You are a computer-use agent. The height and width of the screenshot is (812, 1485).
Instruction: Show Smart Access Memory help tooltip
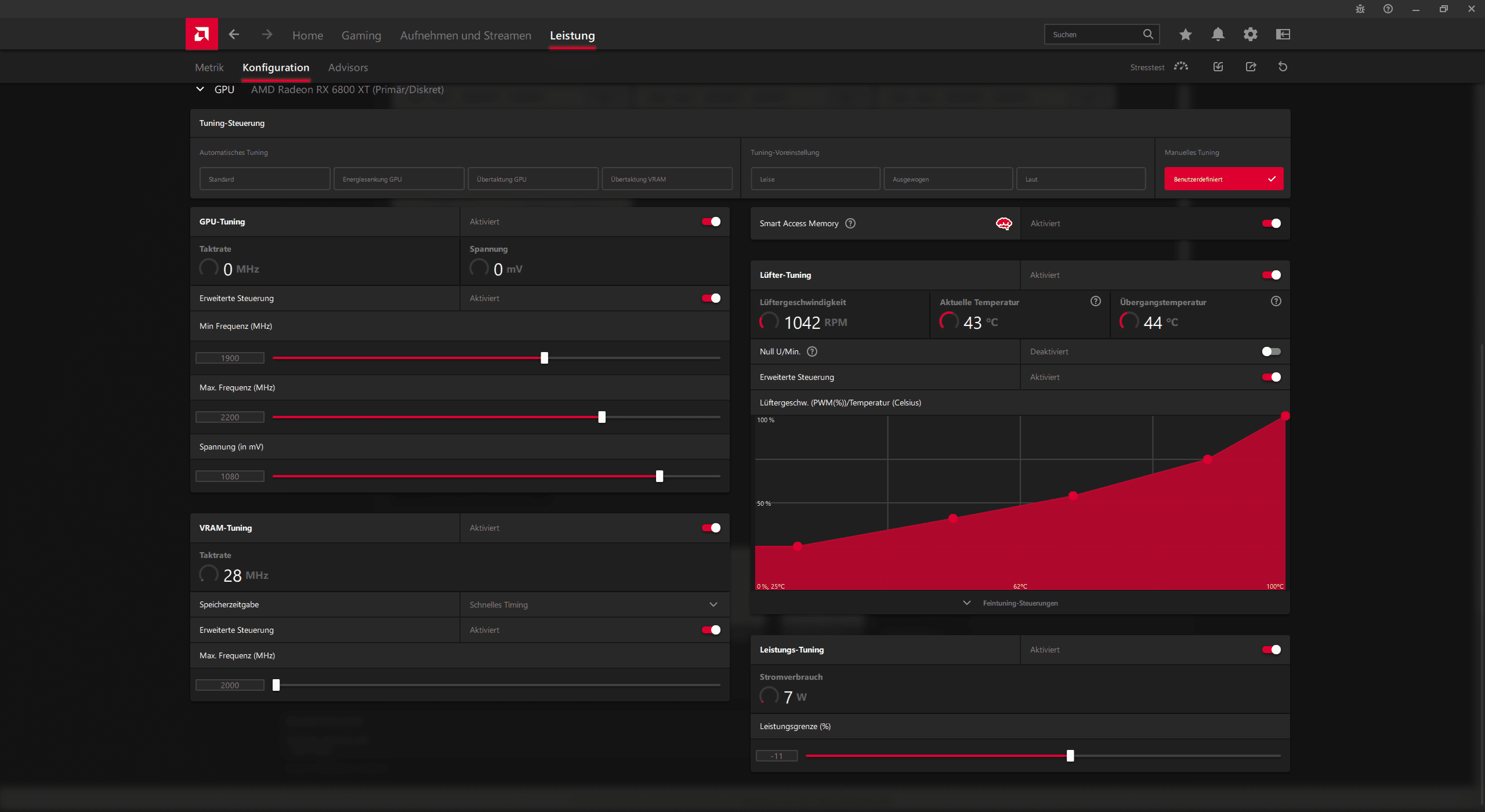[x=850, y=223]
